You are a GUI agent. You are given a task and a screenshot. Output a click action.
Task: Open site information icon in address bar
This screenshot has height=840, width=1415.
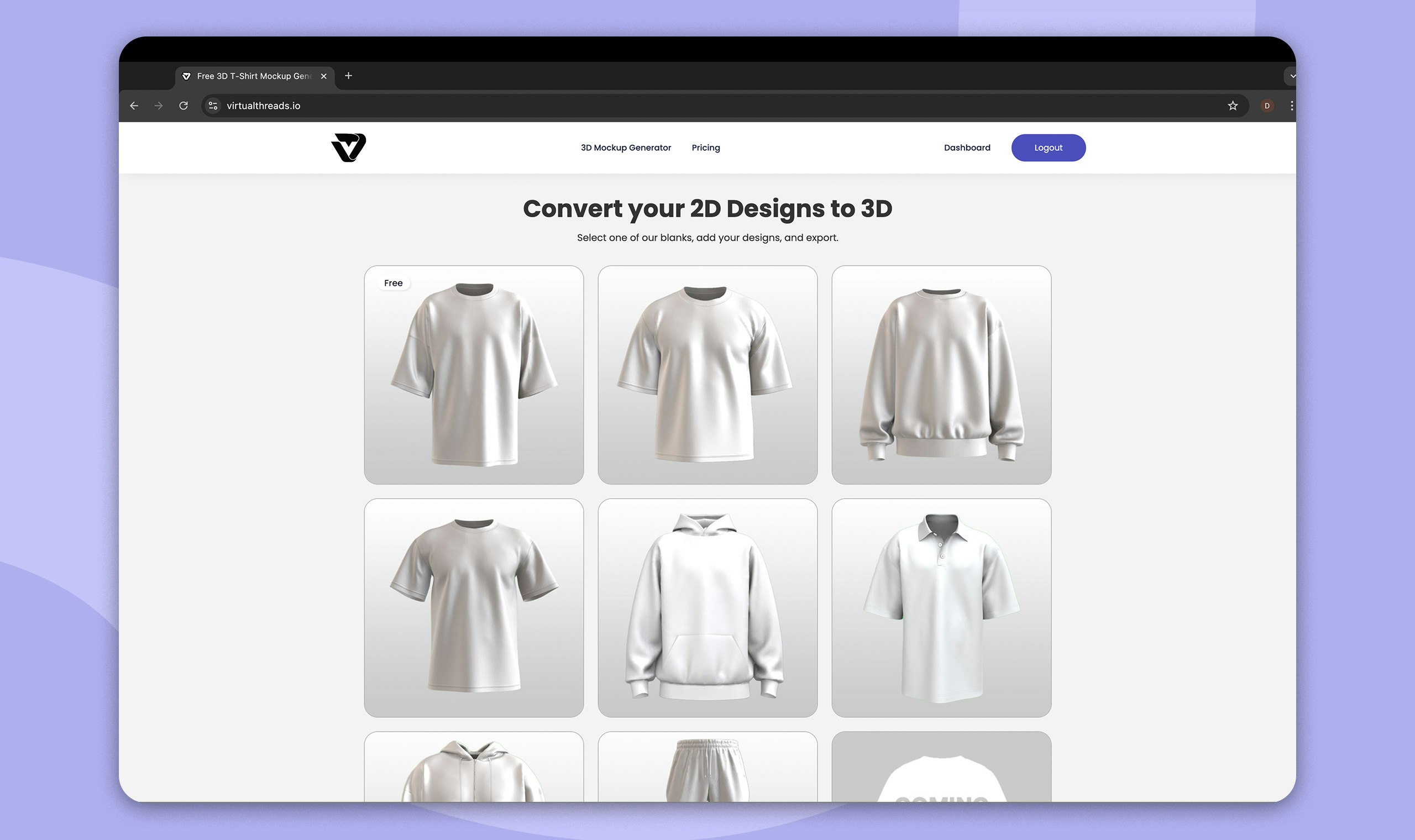coord(213,106)
